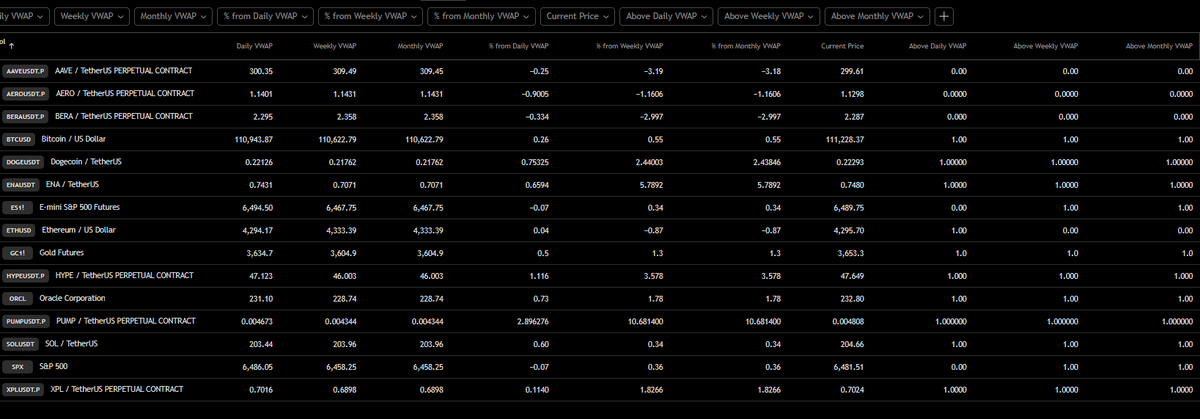Select the SOL / TetherUS row name
This screenshot has width=1200, height=419.
point(73,343)
